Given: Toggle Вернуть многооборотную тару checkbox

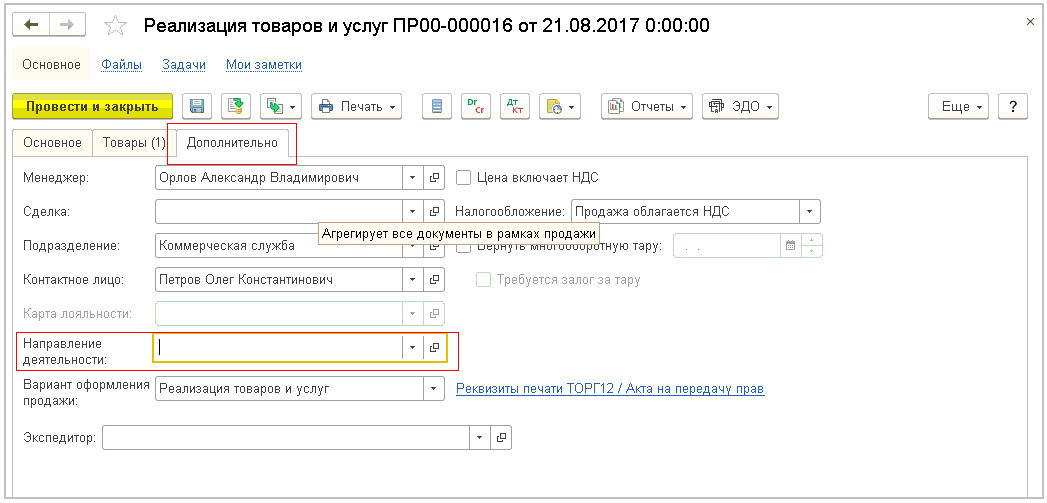Looking at the screenshot, I should (463, 246).
